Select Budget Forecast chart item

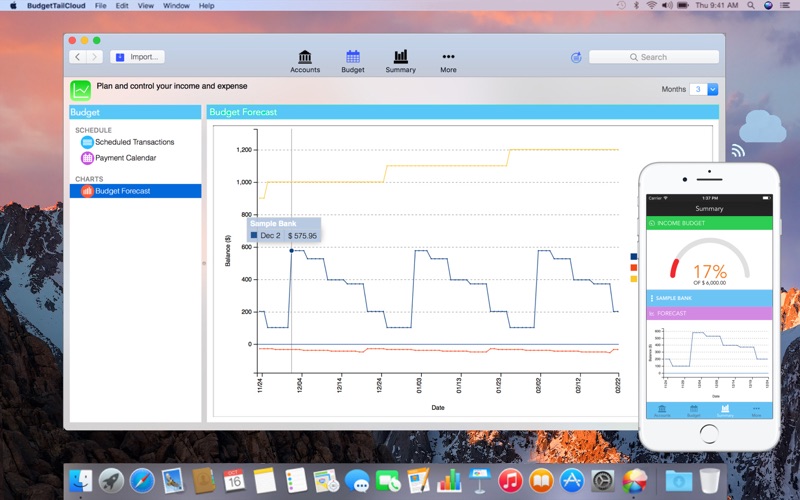click(122, 191)
